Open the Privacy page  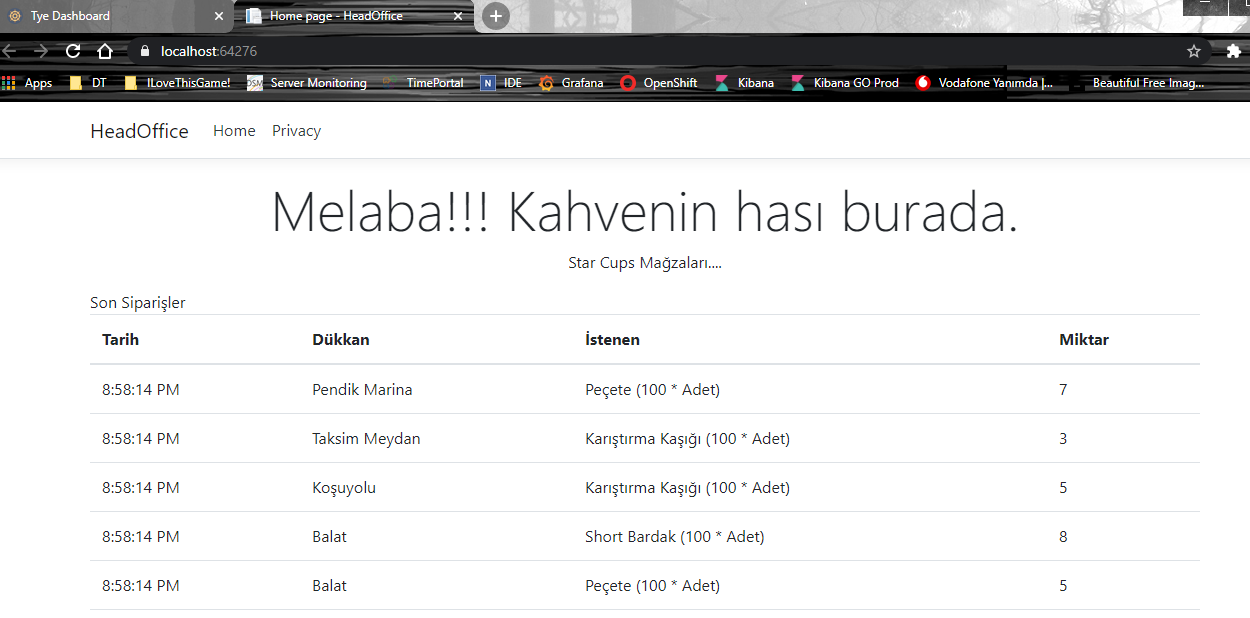296,130
